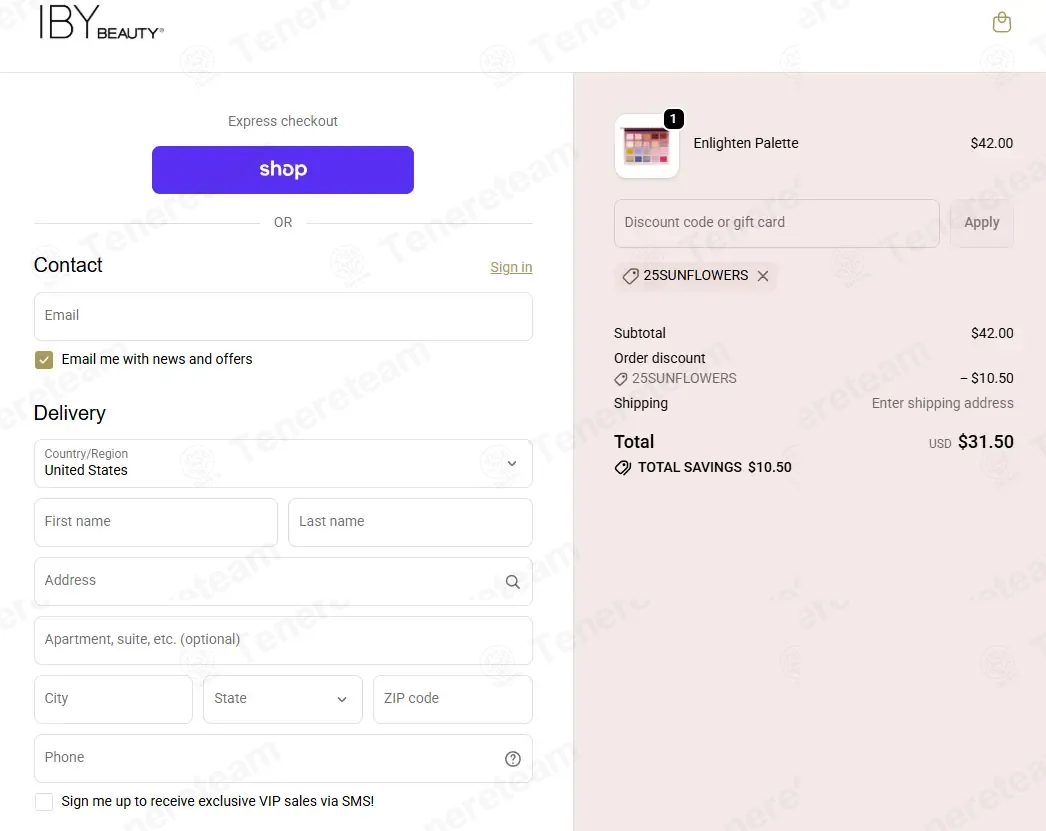
Task: Focus the ZIP code field
Action: [x=452, y=700]
